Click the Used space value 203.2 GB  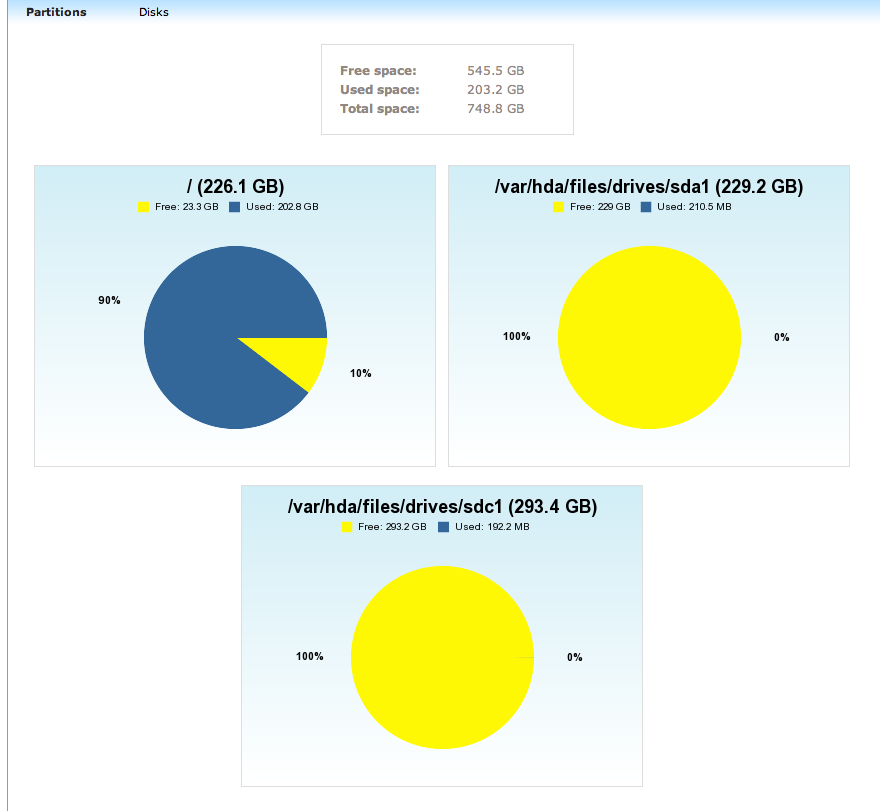pos(495,90)
